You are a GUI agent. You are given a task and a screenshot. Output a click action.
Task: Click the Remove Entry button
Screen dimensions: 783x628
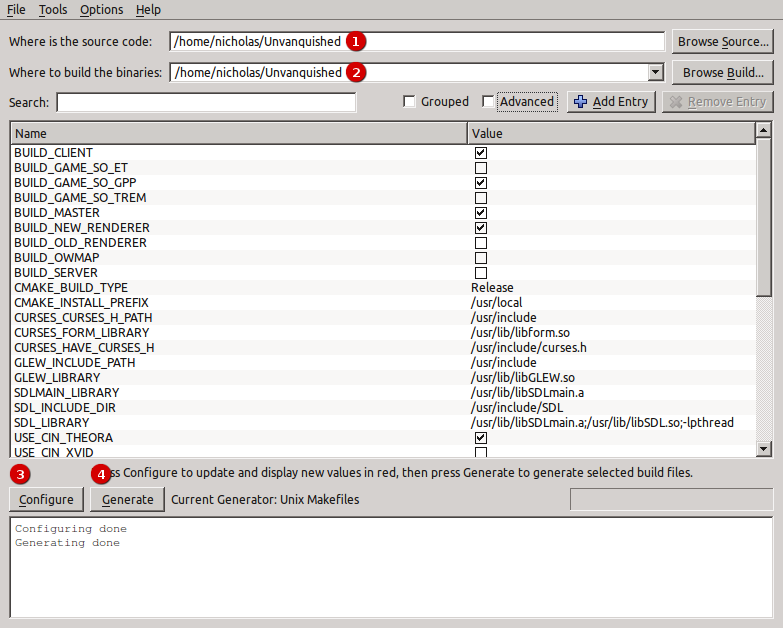point(717,102)
